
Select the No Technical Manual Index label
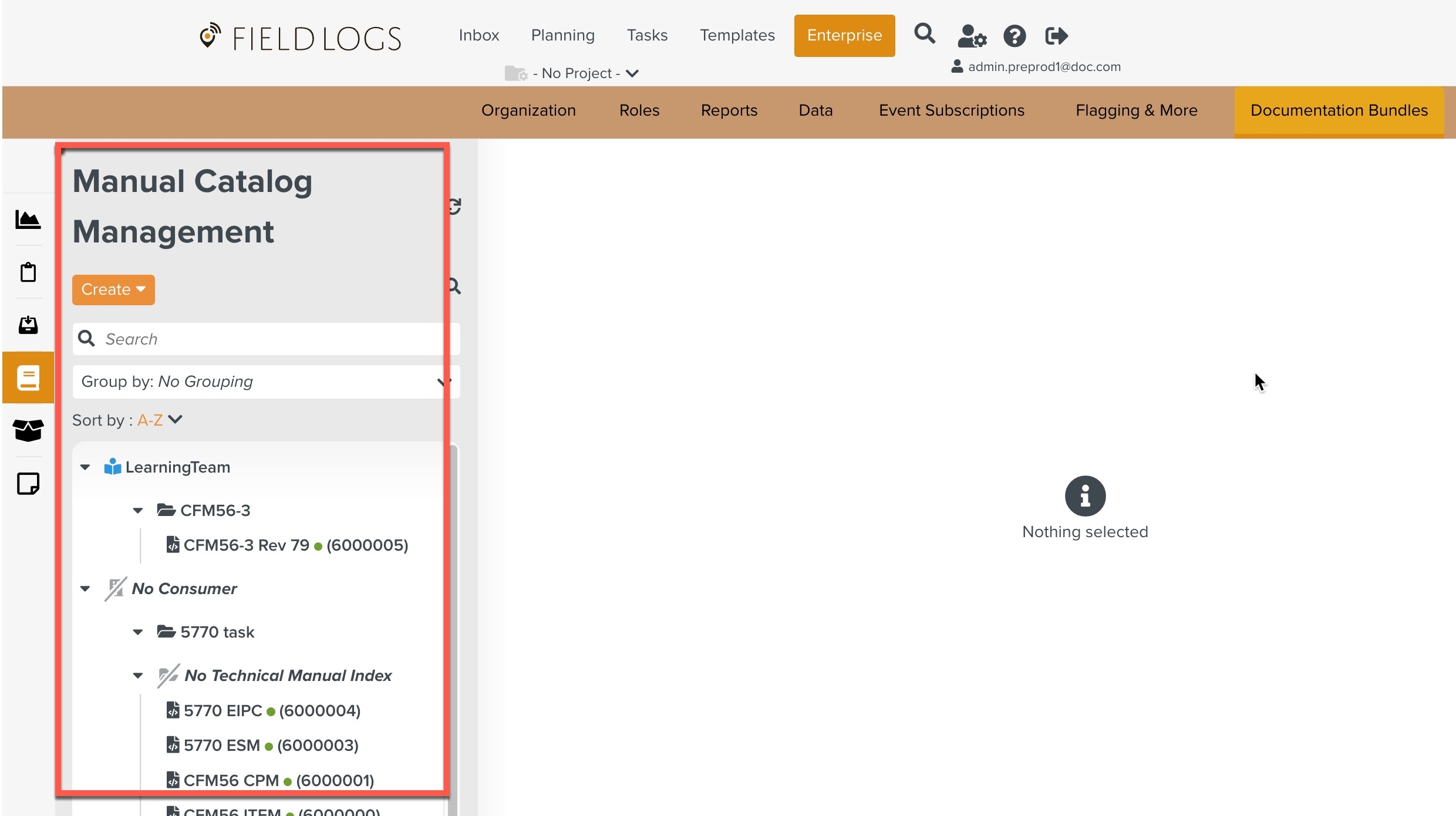coord(288,676)
